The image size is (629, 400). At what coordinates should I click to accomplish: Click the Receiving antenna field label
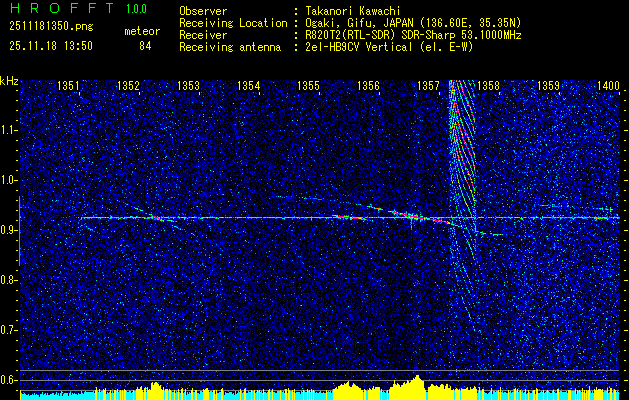click(x=230, y=47)
